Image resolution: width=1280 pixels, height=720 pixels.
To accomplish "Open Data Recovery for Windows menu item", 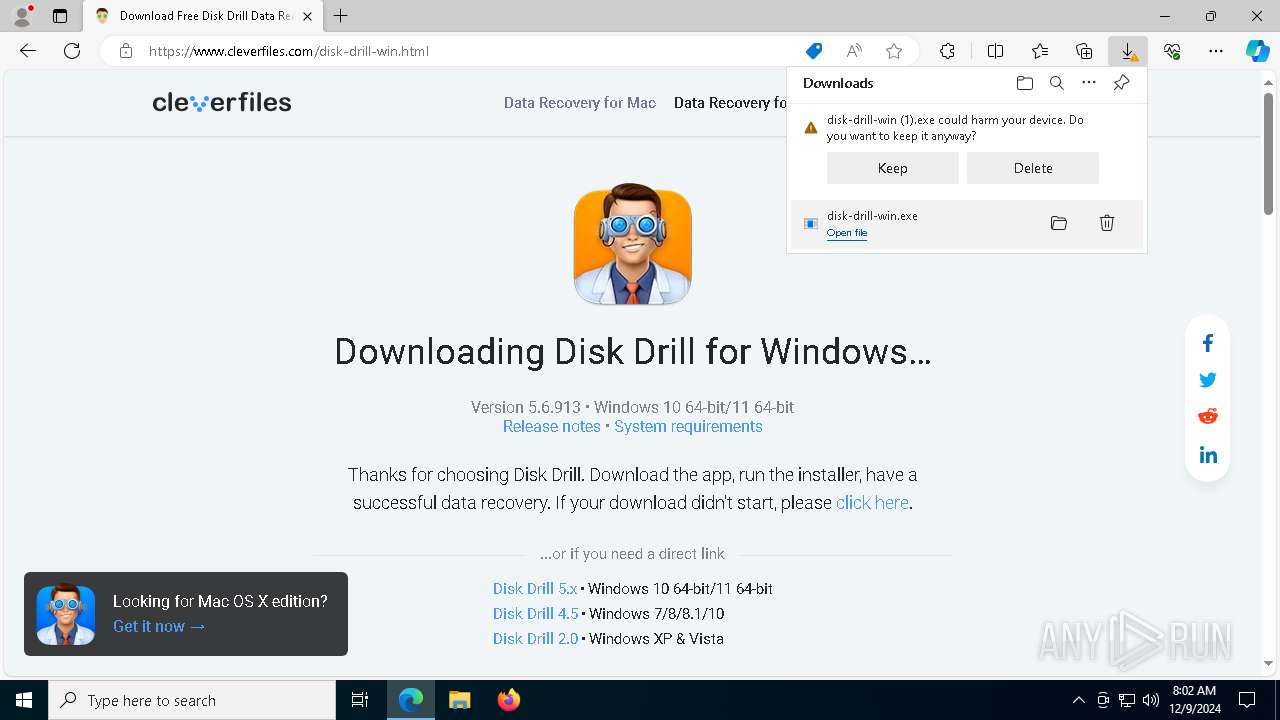I will pos(730,102).
